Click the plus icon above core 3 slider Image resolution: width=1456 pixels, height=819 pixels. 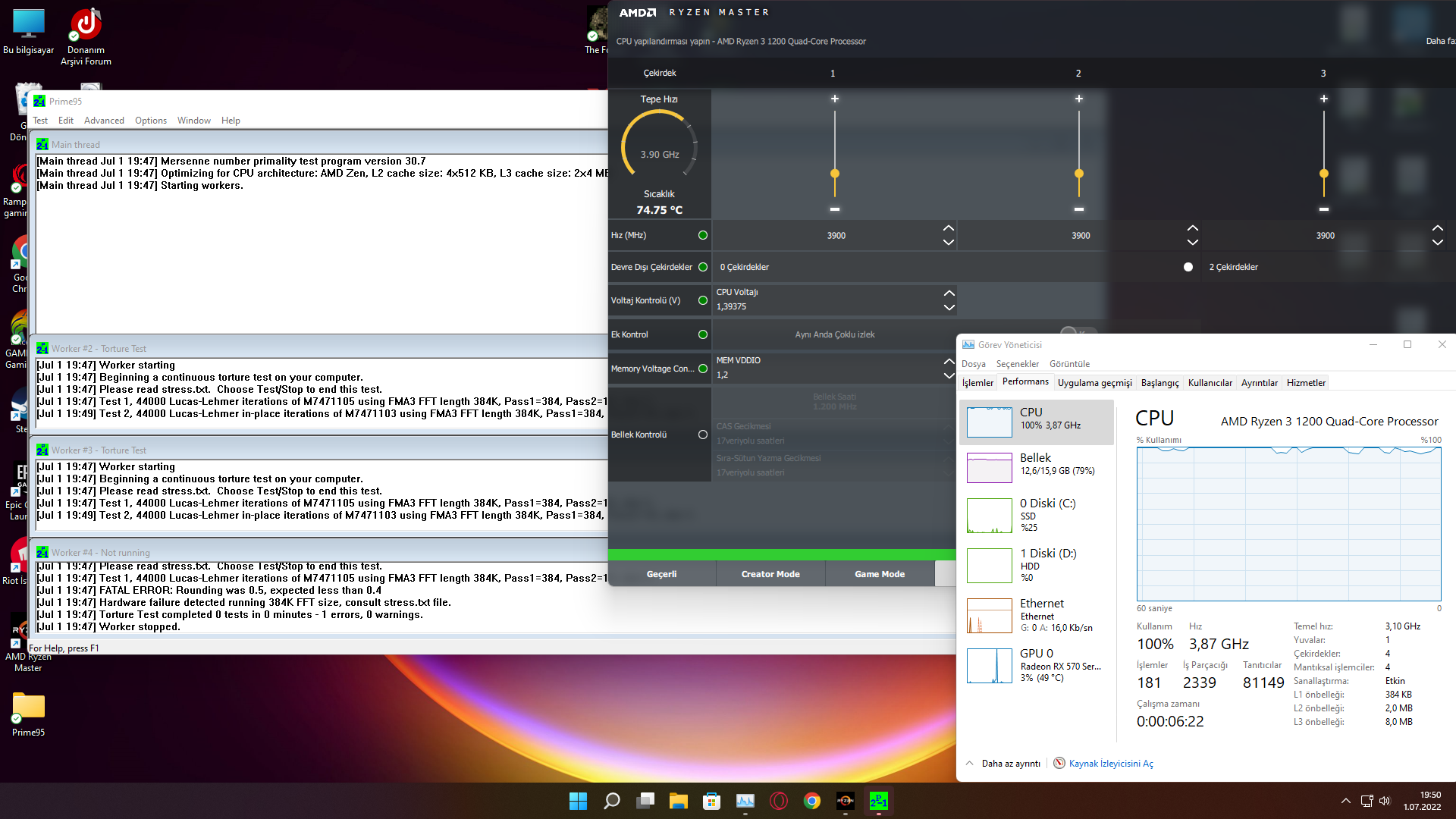1324,99
